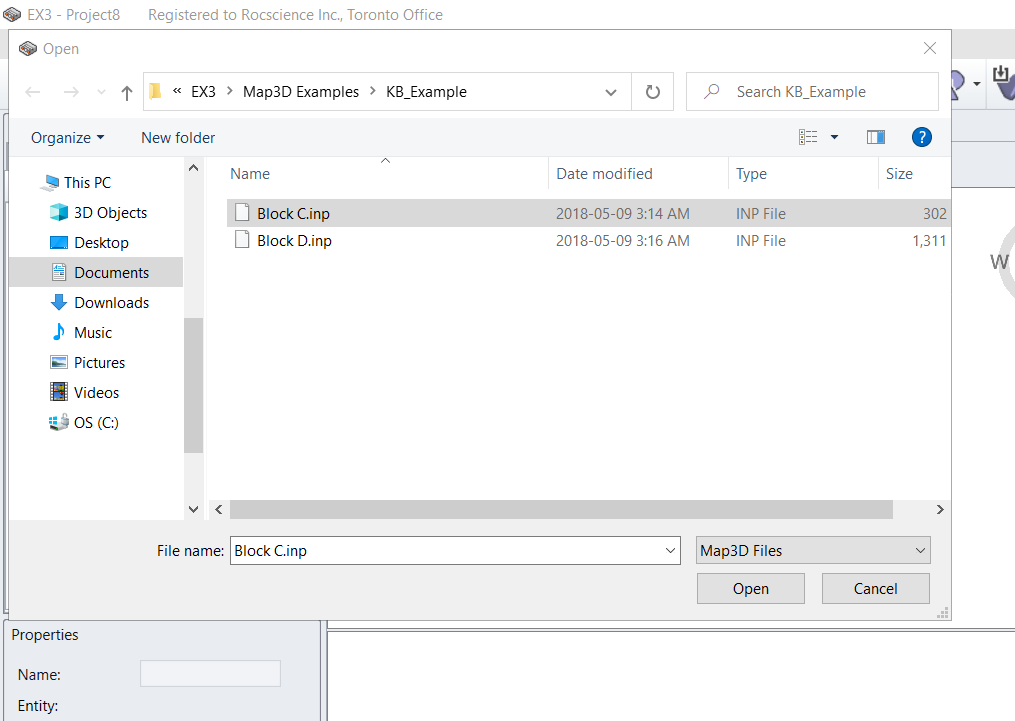Open the File name history dropdown

669,550
